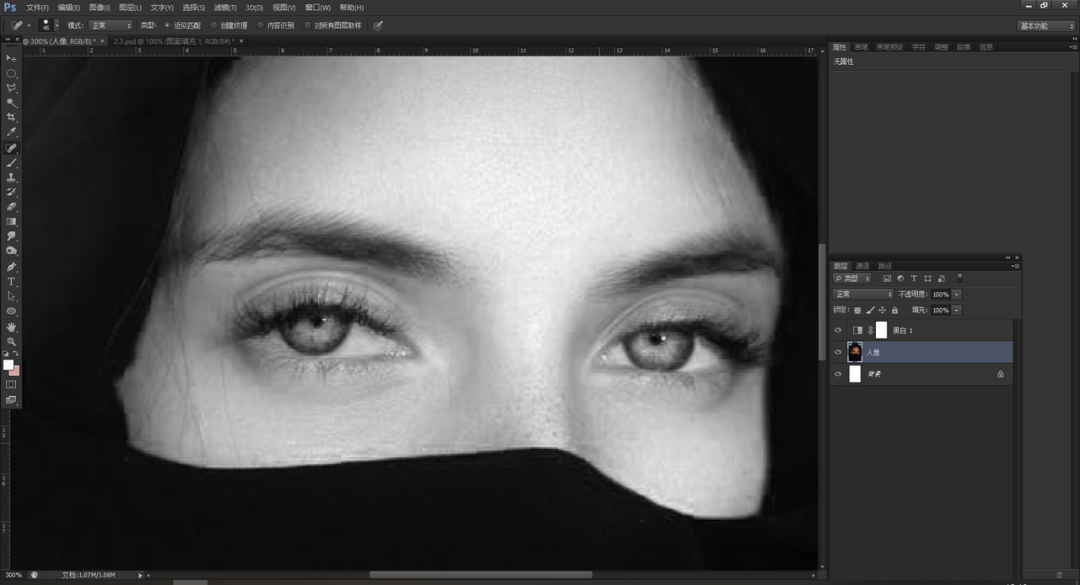Toggle lock image pixels brush icon
The height and width of the screenshot is (585, 1080).
click(x=870, y=310)
